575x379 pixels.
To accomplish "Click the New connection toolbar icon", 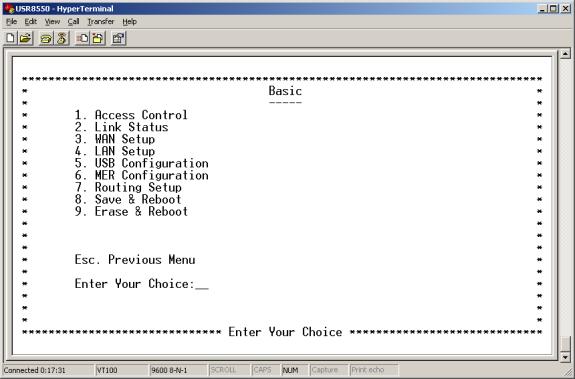I will tap(11, 38).
